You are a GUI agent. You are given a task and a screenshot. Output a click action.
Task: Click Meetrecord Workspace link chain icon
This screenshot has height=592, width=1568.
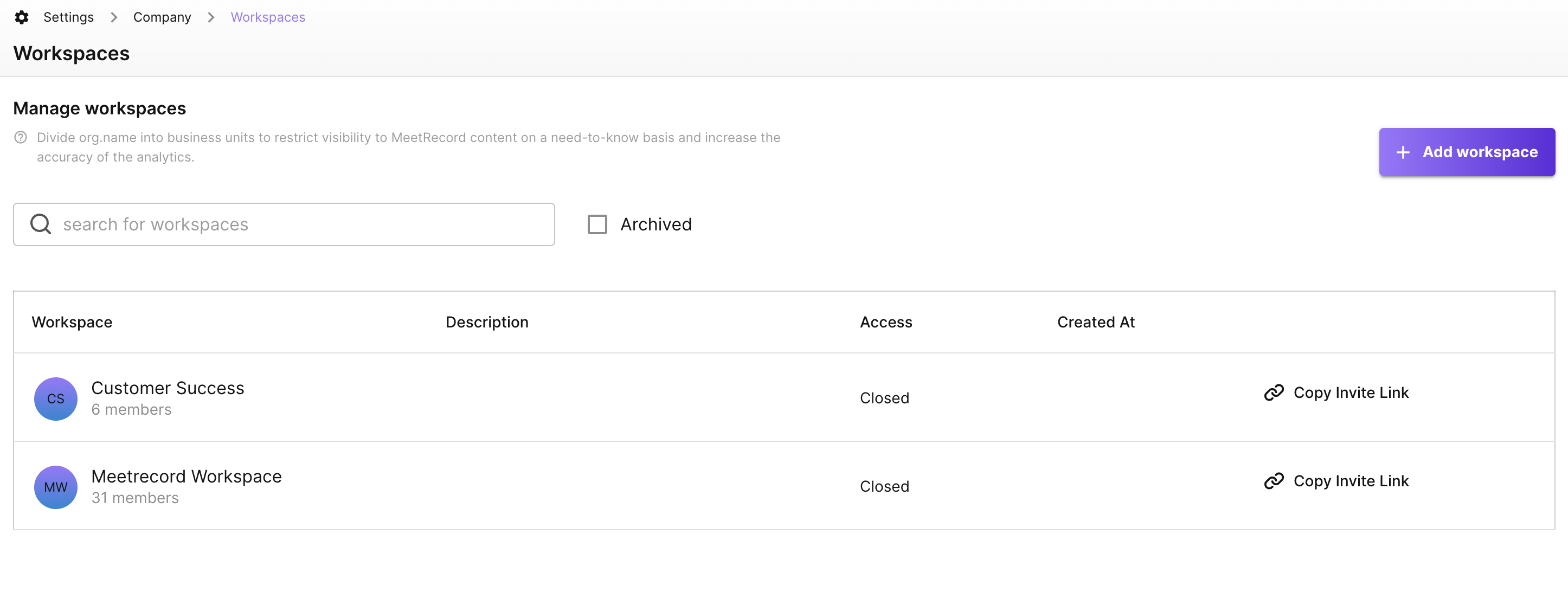pyautogui.click(x=1274, y=481)
